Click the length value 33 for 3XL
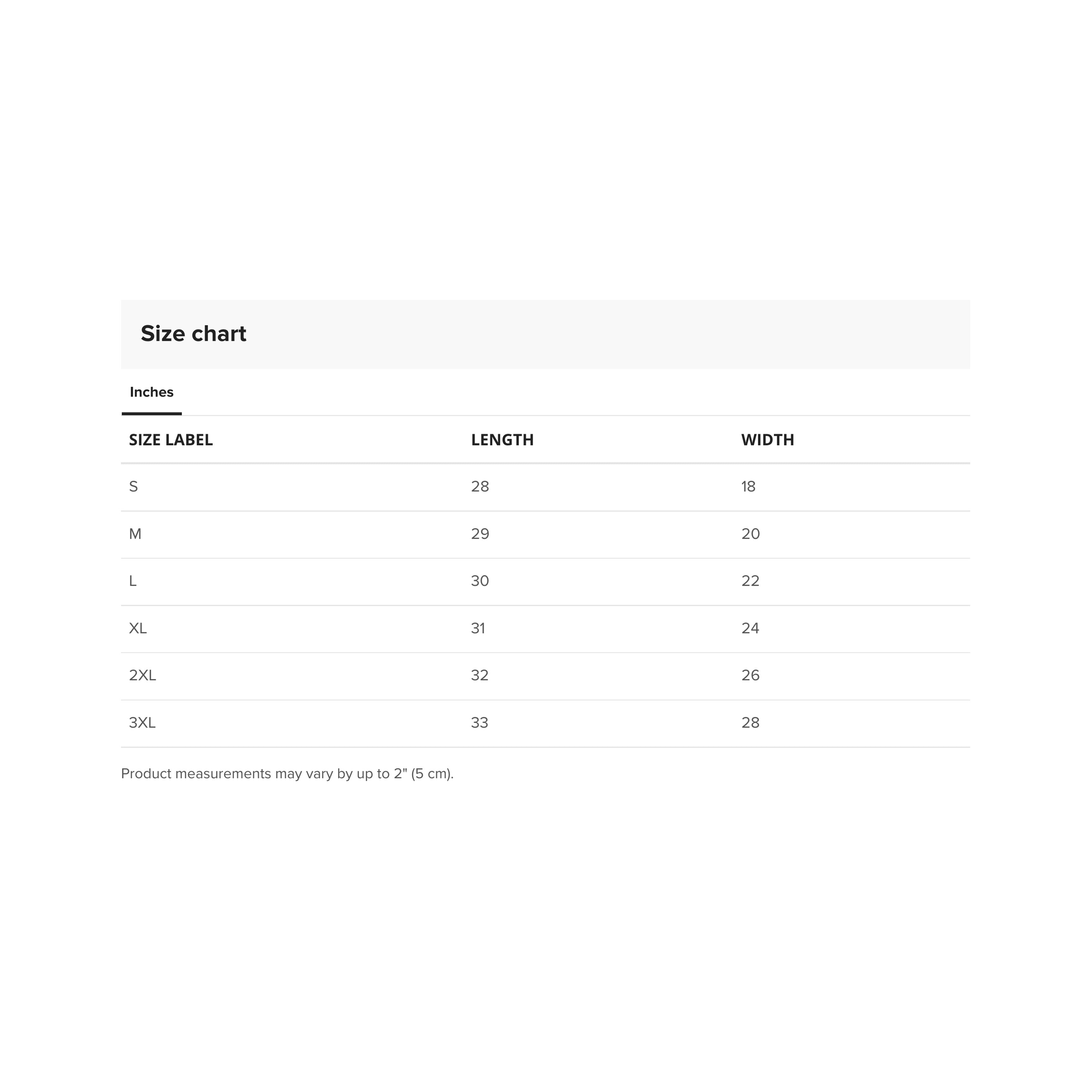The image size is (1092, 1092). [x=479, y=723]
